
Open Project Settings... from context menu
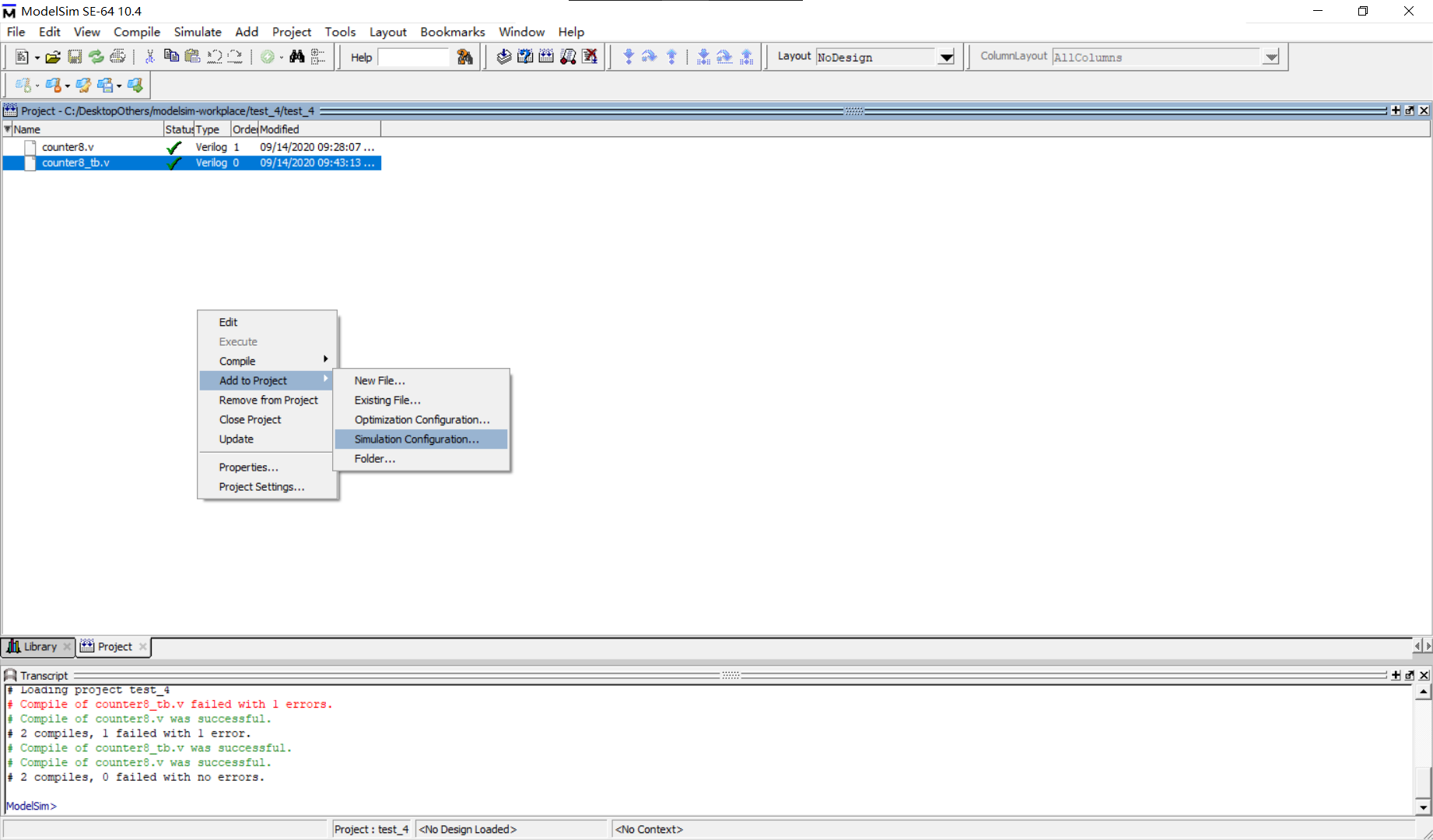pos(267,487)
